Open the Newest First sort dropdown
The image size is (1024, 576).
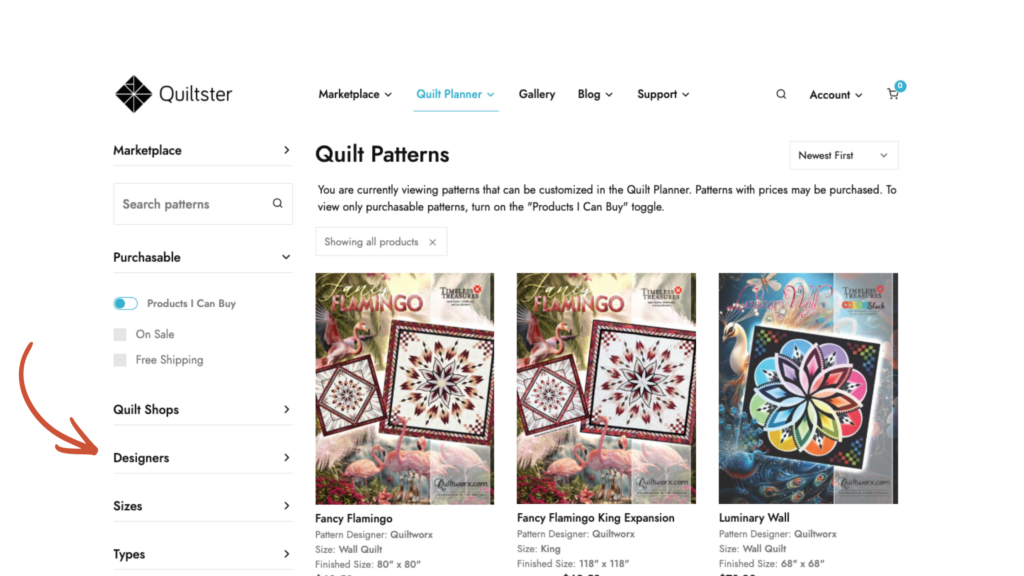click(x=843, y=155)
